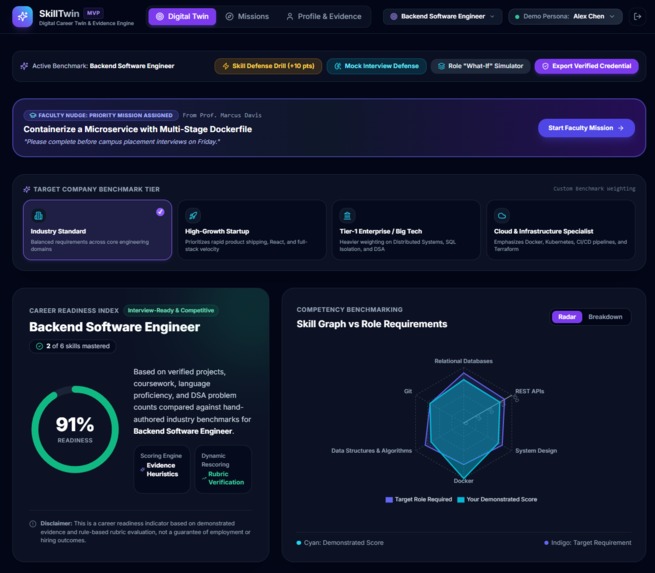
Task: Click the faculty nudge graduation cap icon
Action: tap(33, 115)
